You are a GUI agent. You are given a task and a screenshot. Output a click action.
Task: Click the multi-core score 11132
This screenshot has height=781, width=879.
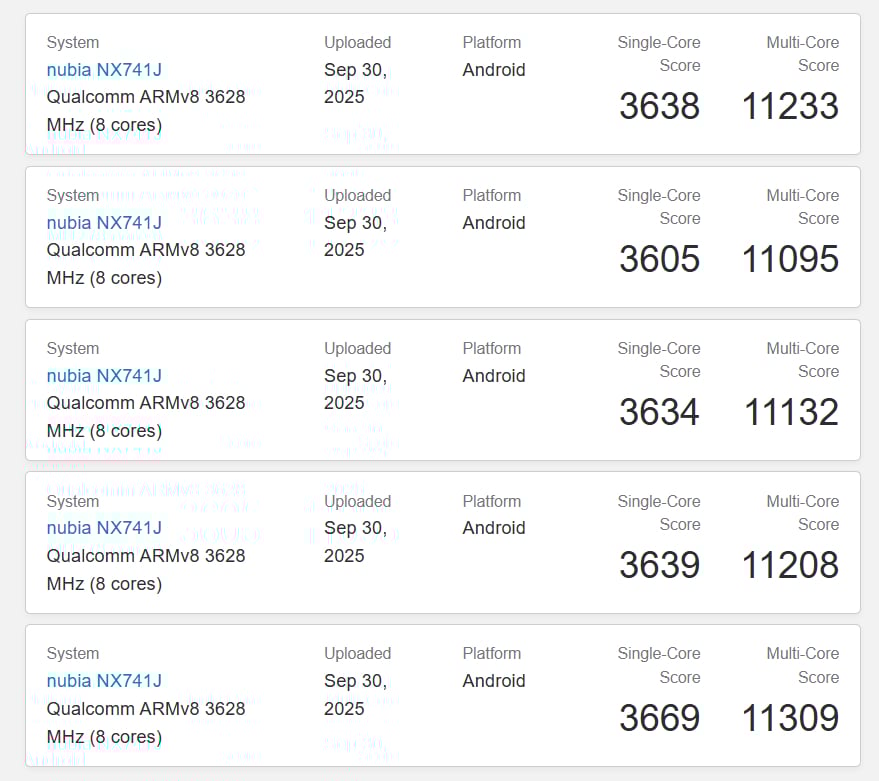(791, 413)
